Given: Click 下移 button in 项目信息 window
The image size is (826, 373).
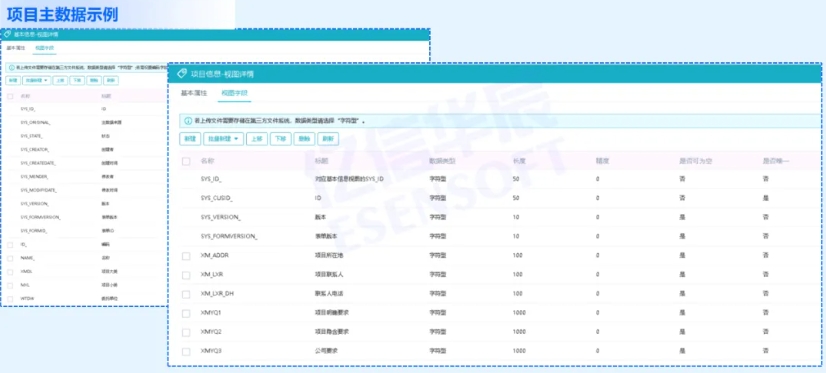Looking at the screenshot, I should click(x=281, y=139).
